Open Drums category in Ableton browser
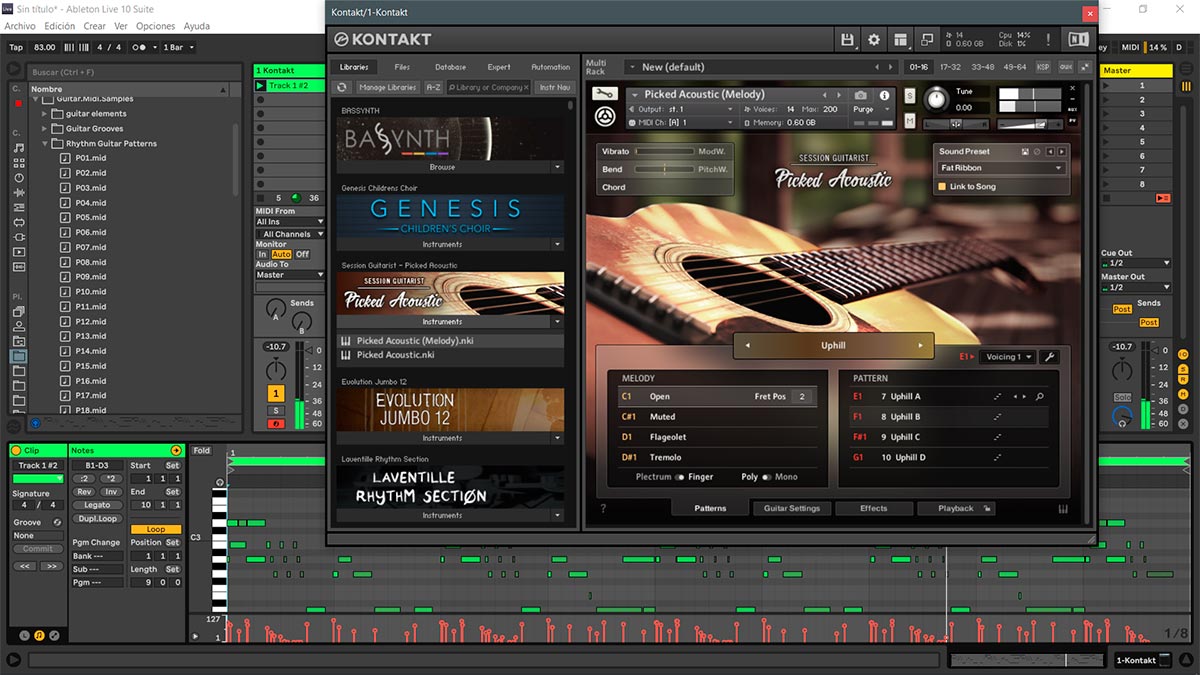Viewport: 1200px width, 675px height. (19, 163)
